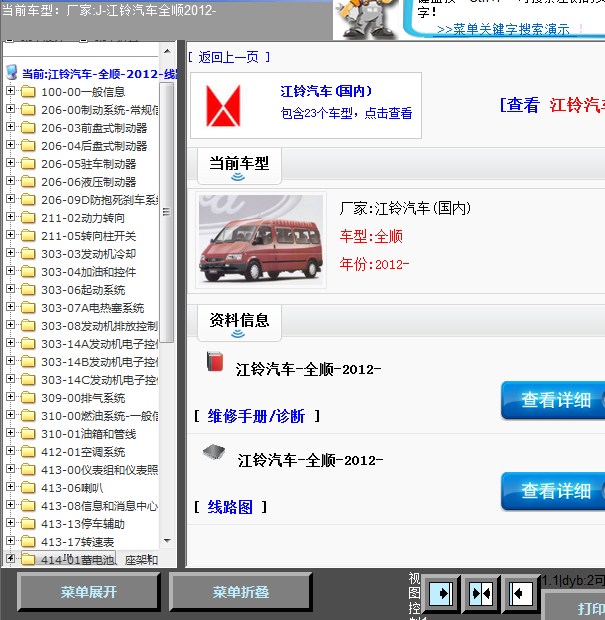This screenshot has width=605, height=620.
Task: Click the tree scrollbar up arrow
Action: pyautogui.click(x=167, y=51)
